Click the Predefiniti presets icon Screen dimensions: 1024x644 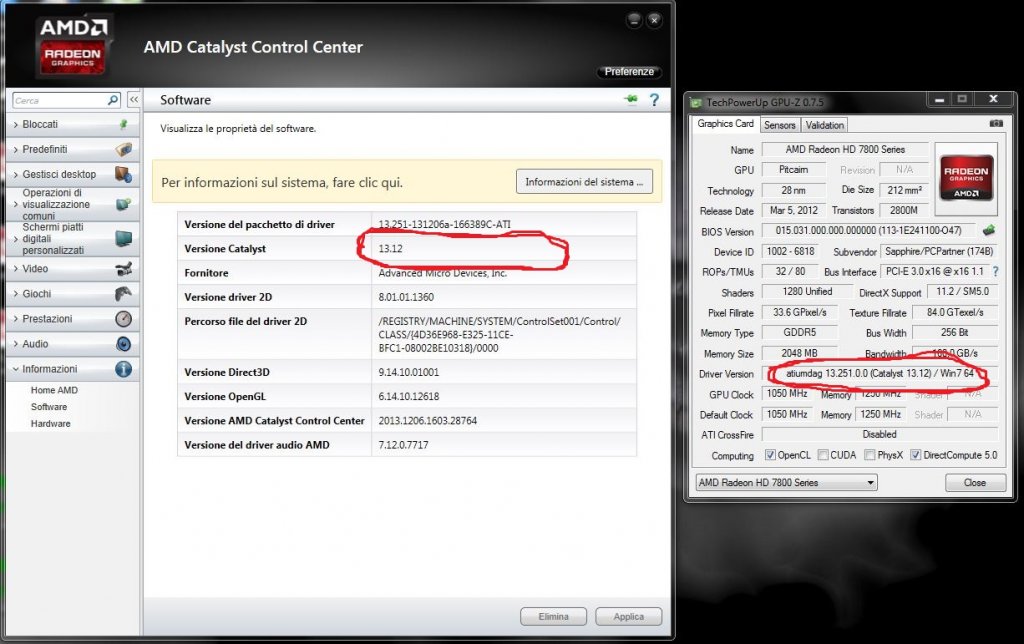123,150
